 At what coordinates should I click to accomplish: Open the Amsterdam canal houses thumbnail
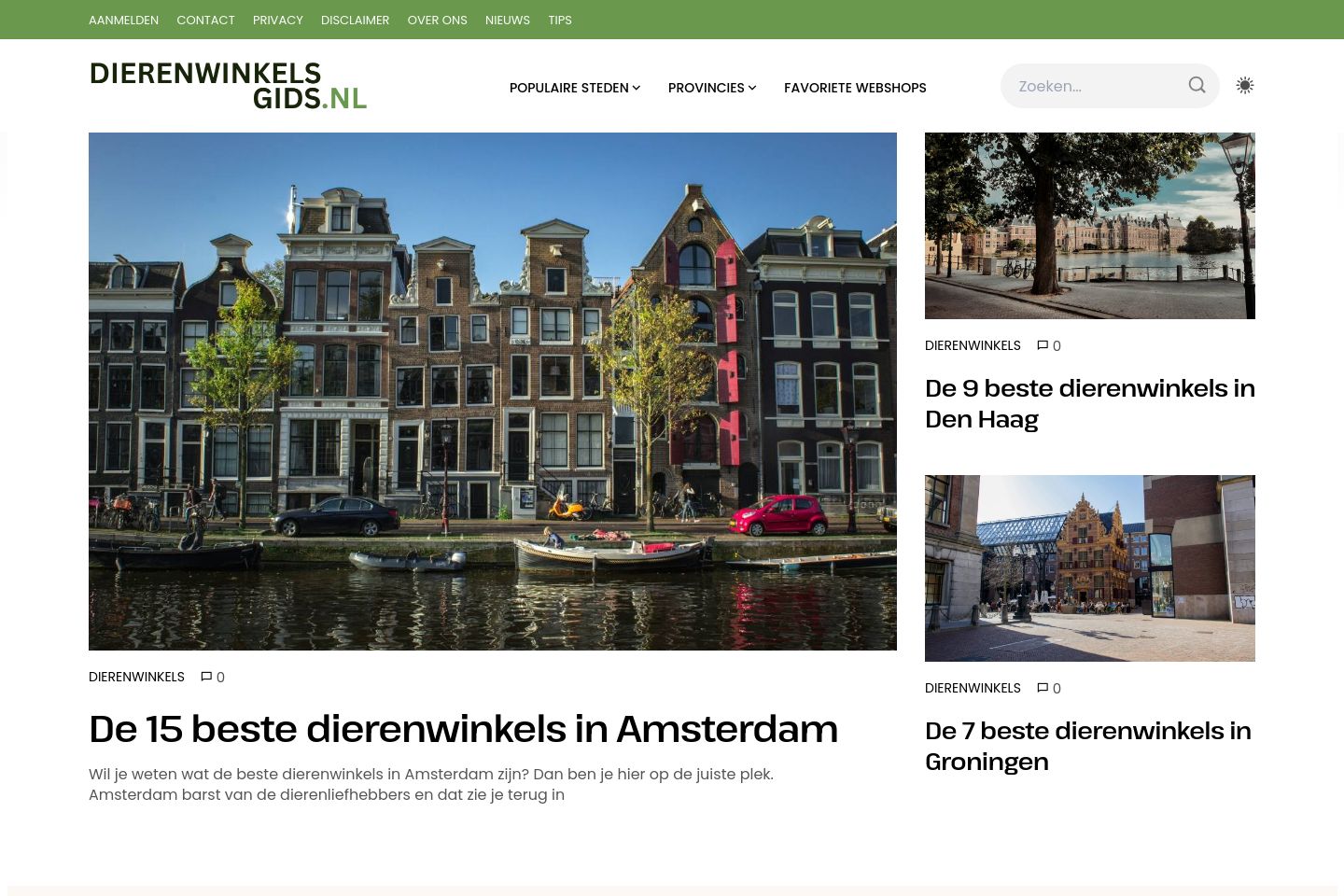tap(493, 391)
